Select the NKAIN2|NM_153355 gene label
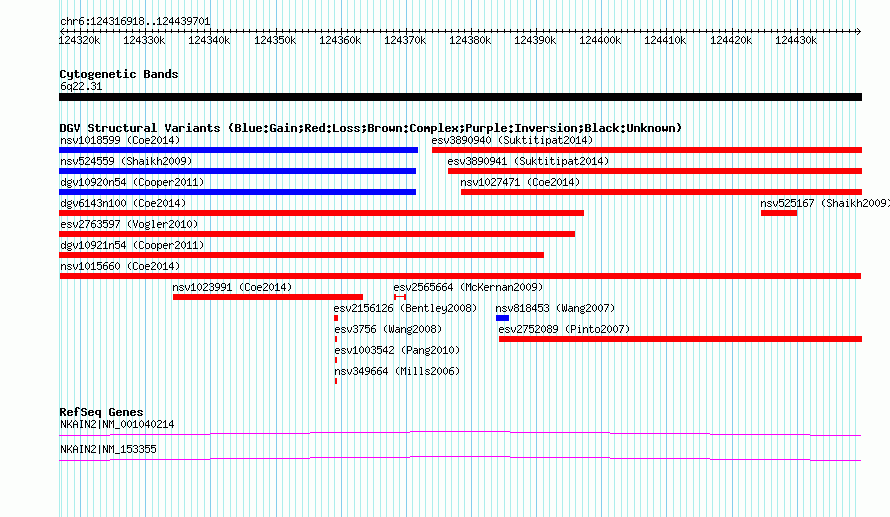Viewport: 890px width, 517px height. (x=108, y=449)
